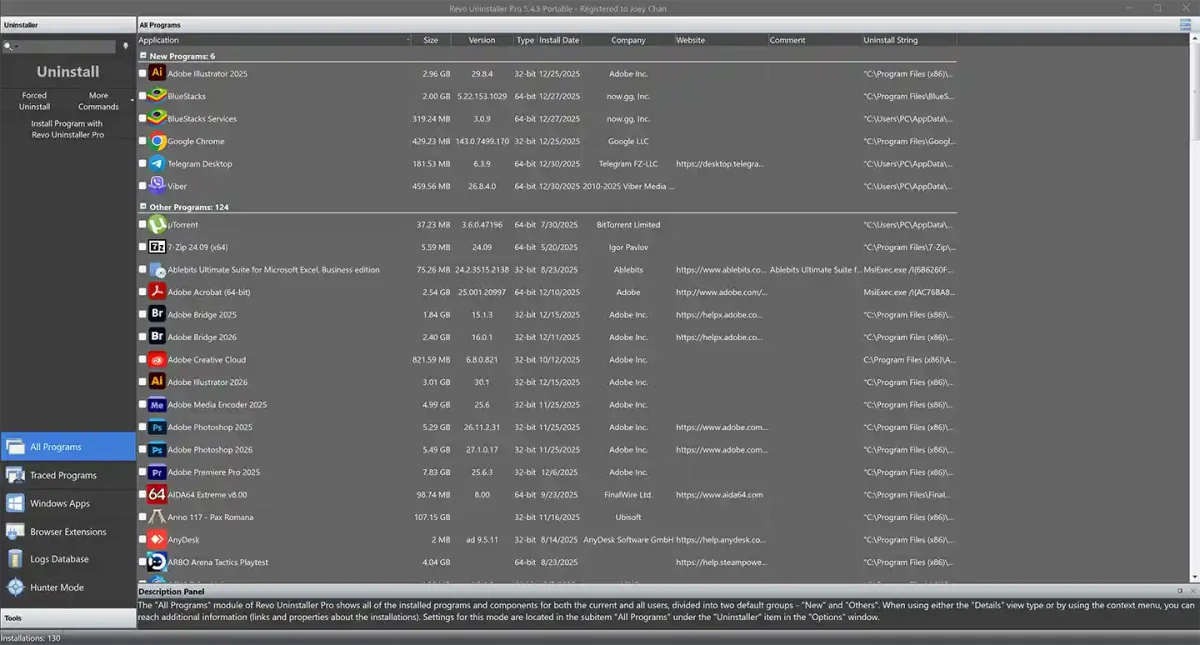Click the Forced Uninstall command
Image resolution: width=1200 pixels, height=645 pixels.
[x=34, y=100]
